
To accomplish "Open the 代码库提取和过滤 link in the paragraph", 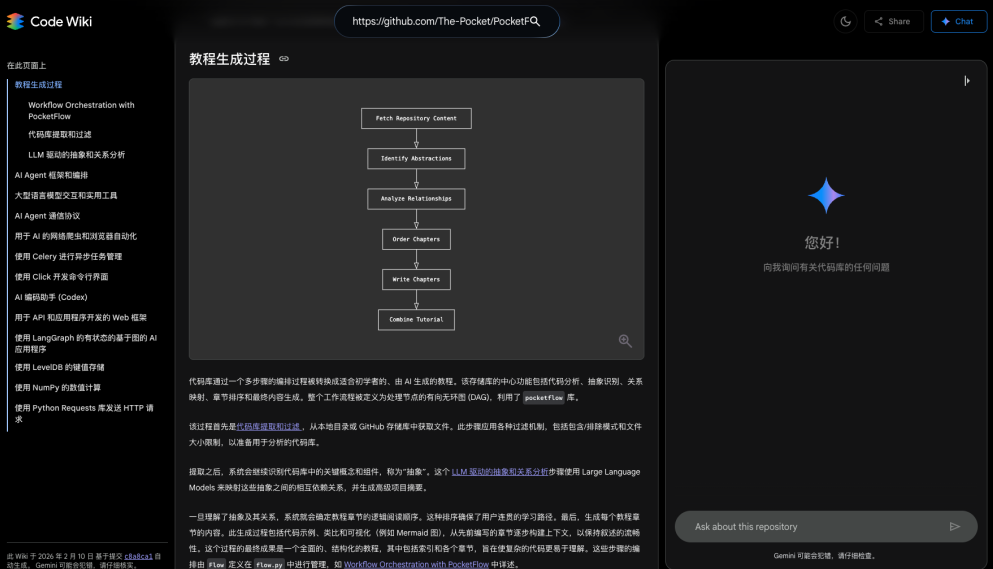I will [x=268, y=426].
